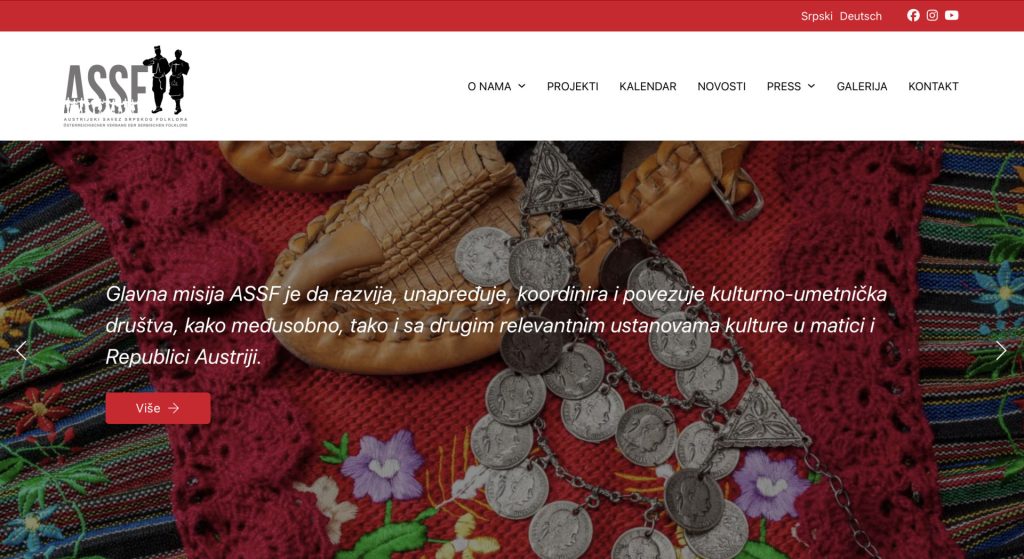Open the YouTube social icon
This screenshot has width=1024, height=559.
pyautogui.click(x=952, y=15)
